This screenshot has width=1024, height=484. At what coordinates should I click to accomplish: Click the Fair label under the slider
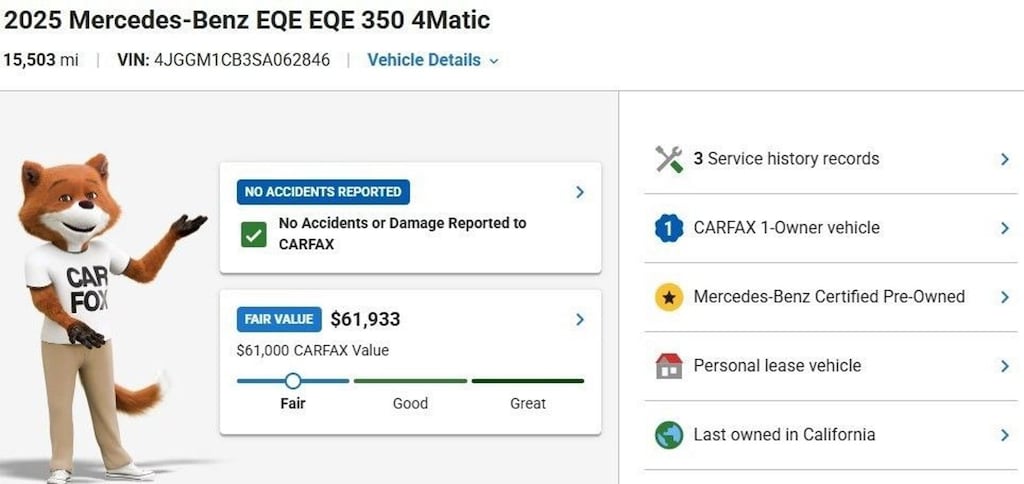pyautogui.click(x=293, y=404)
